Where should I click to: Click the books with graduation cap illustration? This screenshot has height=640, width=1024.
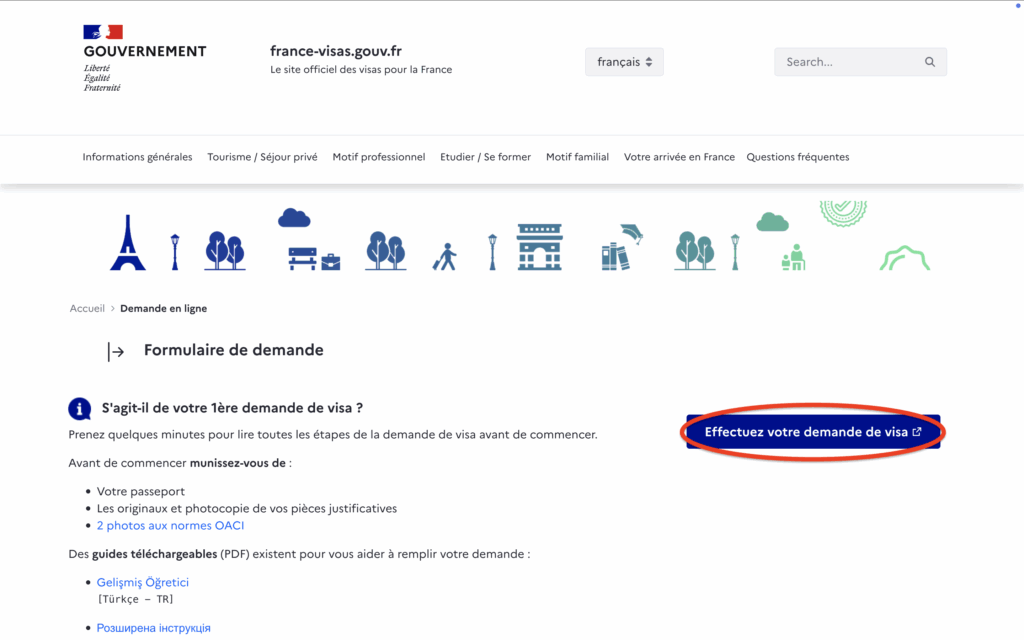(x=620, y=249)
